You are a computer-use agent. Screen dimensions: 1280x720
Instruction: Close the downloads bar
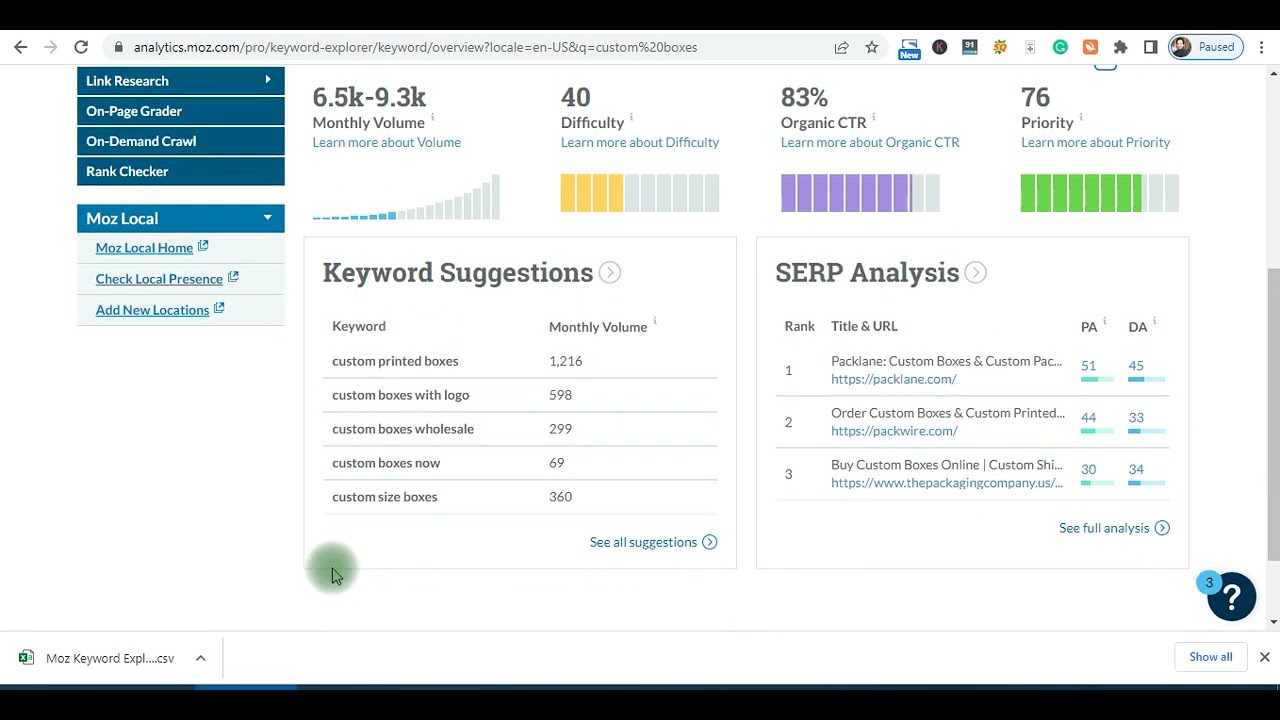click(x=1264, y=657)
